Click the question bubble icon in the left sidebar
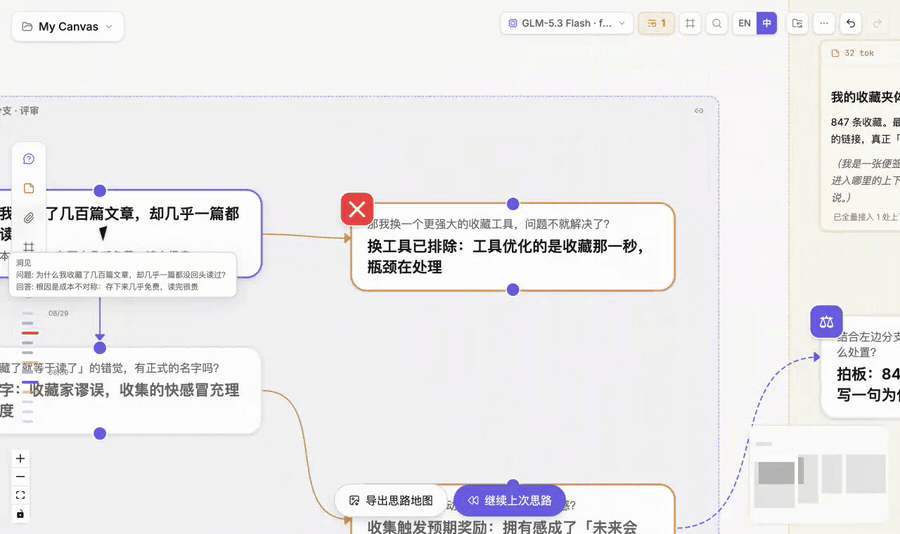This screenshot has height=534, width=900. 29,159
